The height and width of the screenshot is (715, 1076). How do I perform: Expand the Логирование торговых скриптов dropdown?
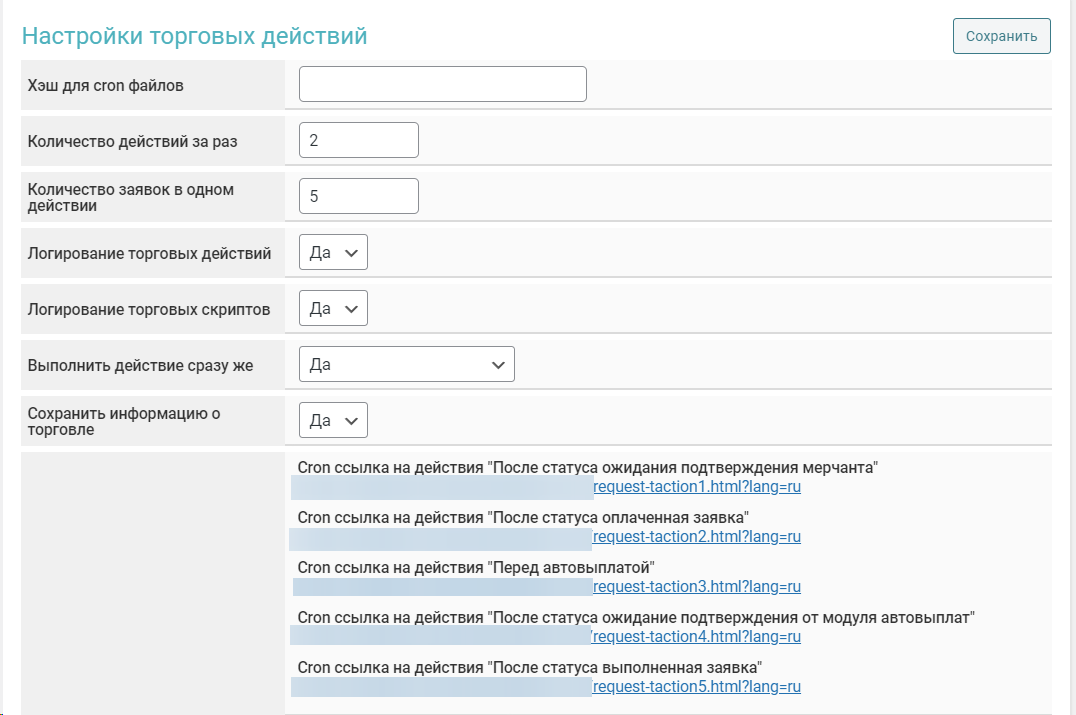pyautogui.click(x=333, y=309)
